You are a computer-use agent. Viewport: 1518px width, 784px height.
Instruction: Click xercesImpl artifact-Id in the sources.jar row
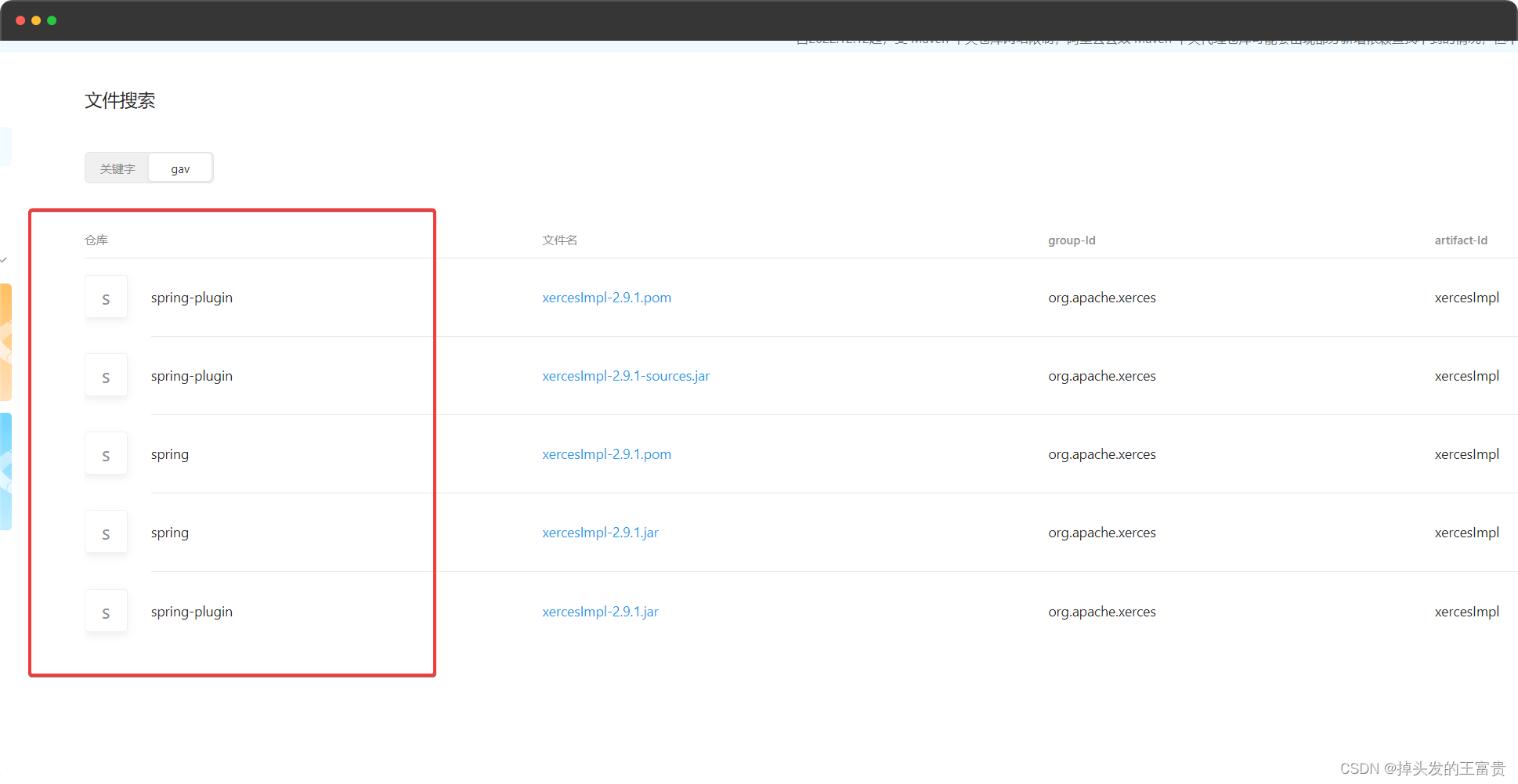1467,376
